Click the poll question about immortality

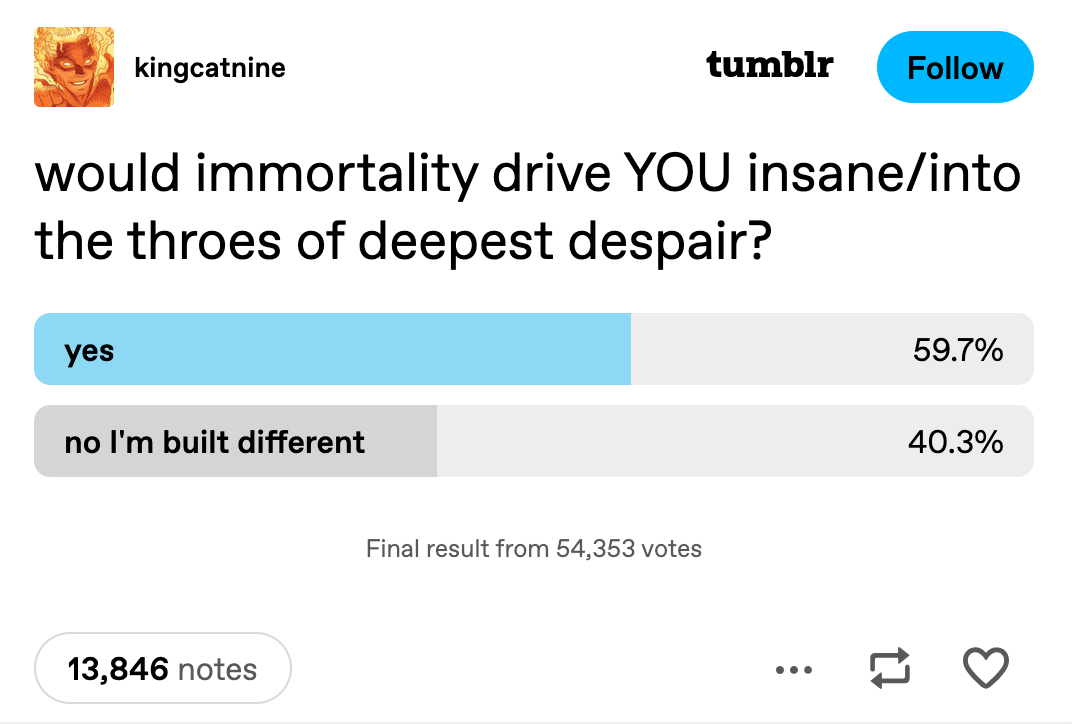(527, 207)
